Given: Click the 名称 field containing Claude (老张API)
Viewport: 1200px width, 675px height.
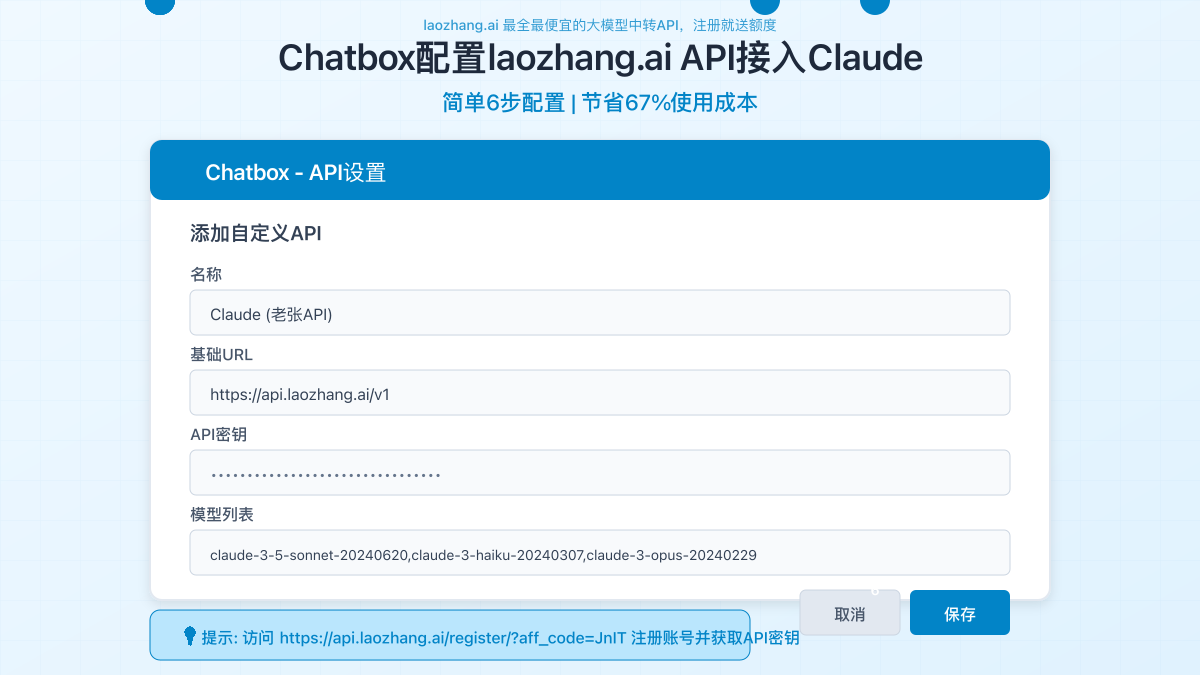Looking at the screenshot, I should pyautogui.click(x=600, y=312).
